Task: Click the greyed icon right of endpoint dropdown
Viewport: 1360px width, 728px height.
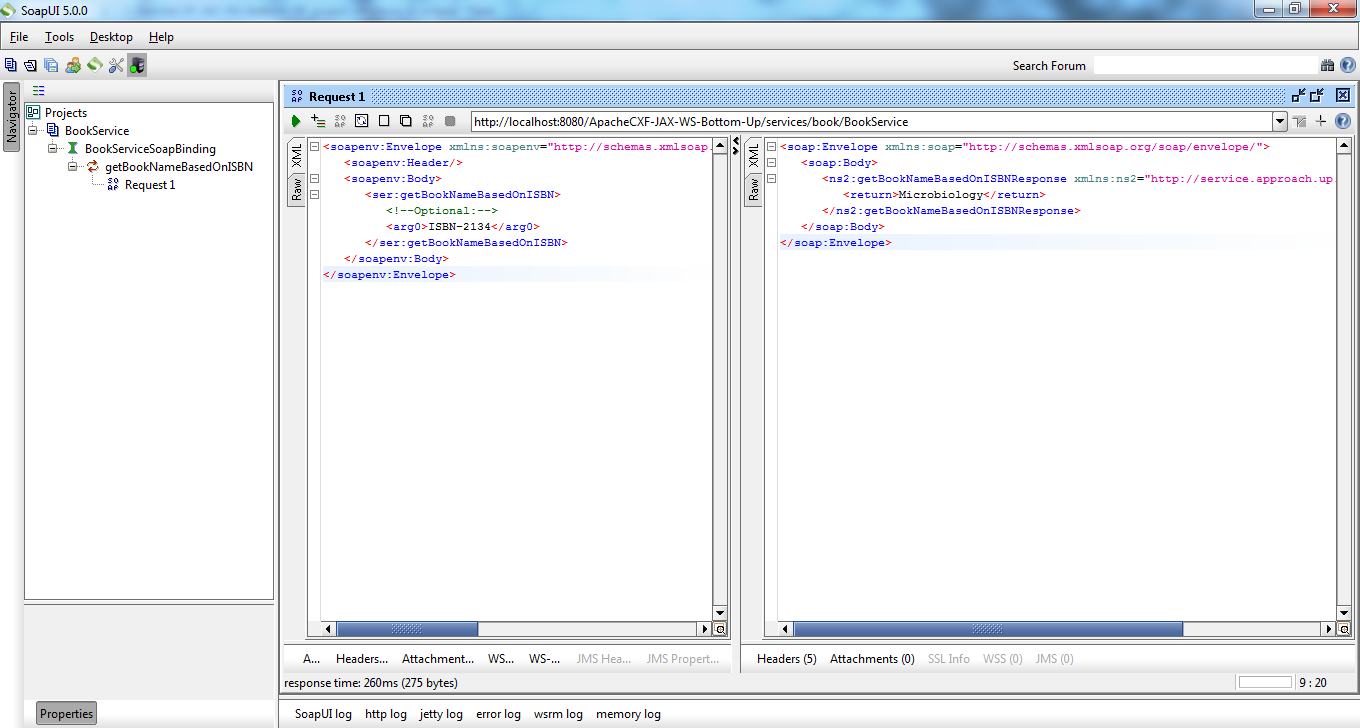Action: point(1299,122)
